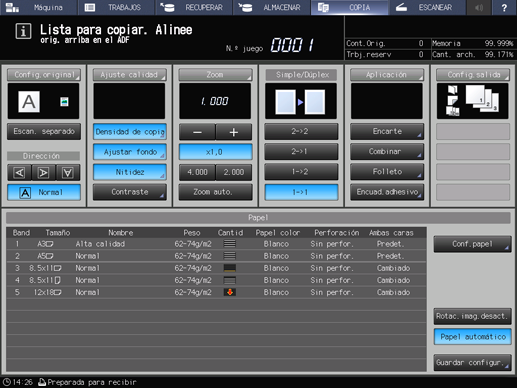Click the simplex/duplex page preview image
The width and height of the screenshot is (517, 388).
(300, 102)
